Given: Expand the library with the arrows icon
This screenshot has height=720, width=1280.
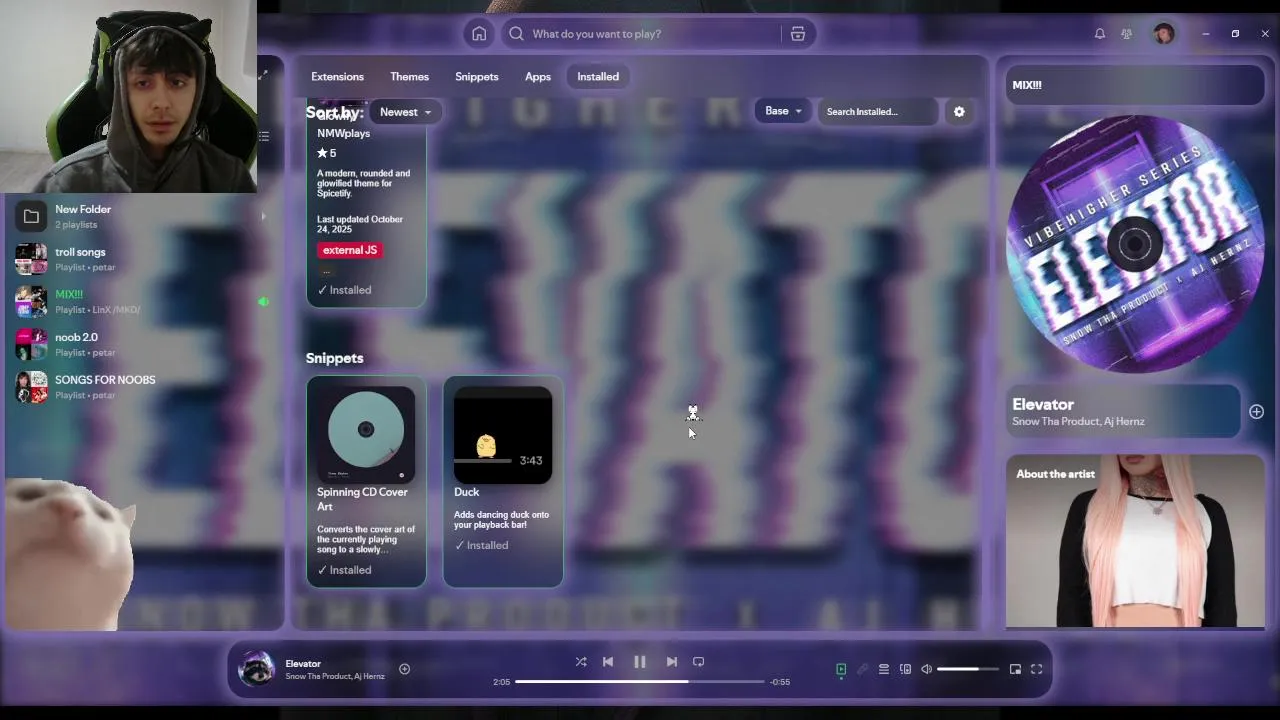Looking at the screenshot, I should tap(263, 75).
